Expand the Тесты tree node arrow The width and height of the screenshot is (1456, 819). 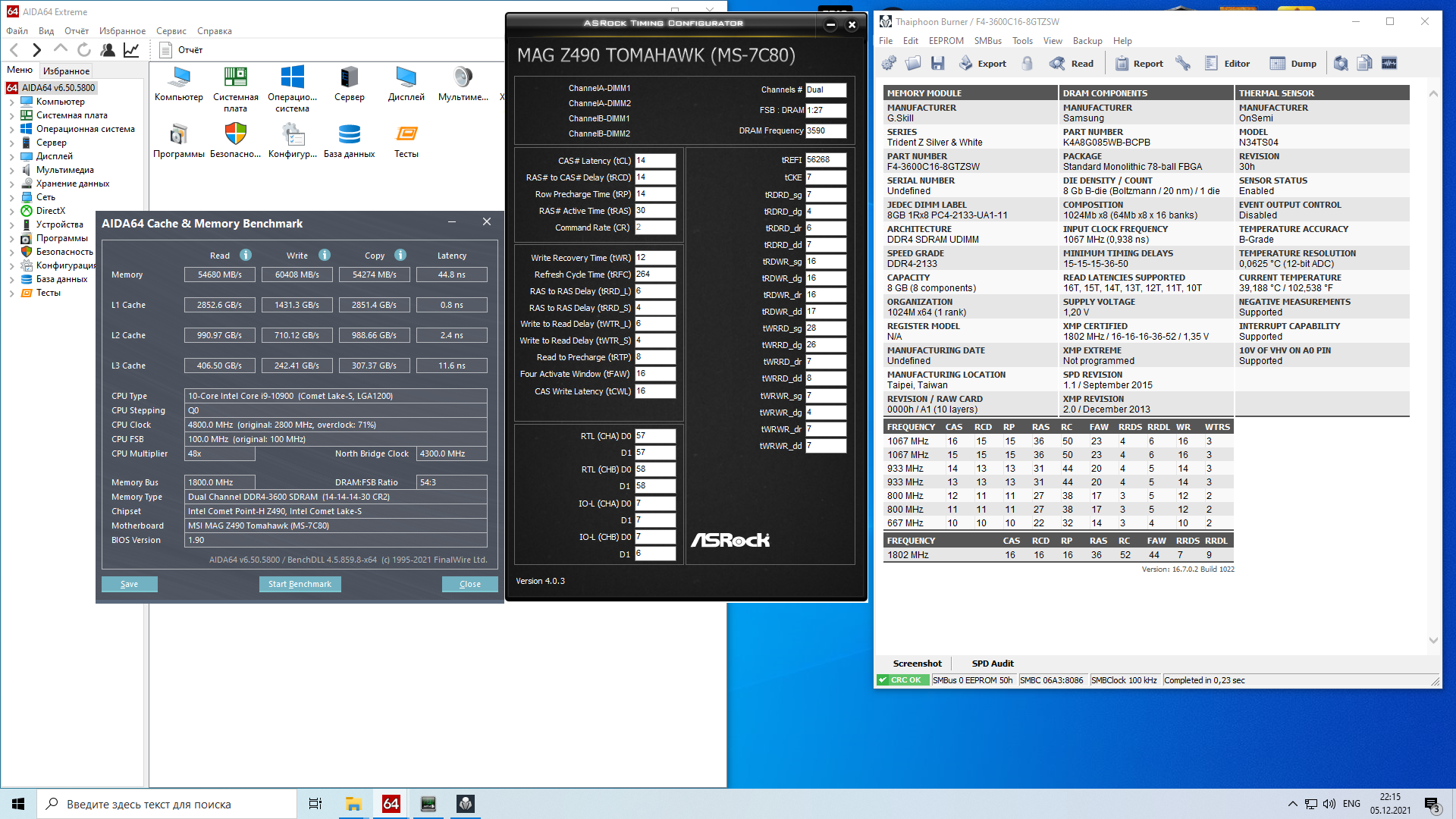click(11, 293)
